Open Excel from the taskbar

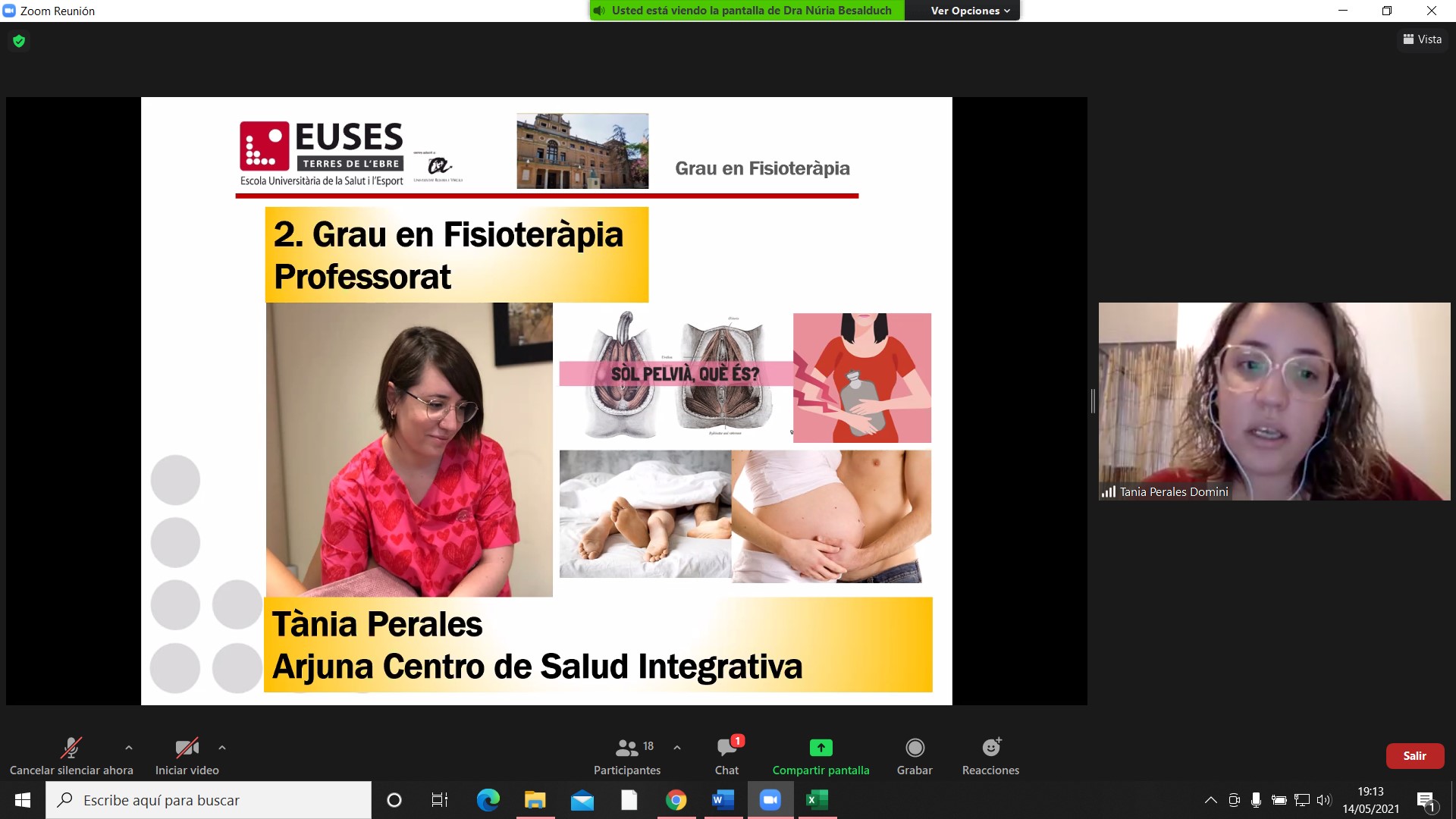pos(817,800)
